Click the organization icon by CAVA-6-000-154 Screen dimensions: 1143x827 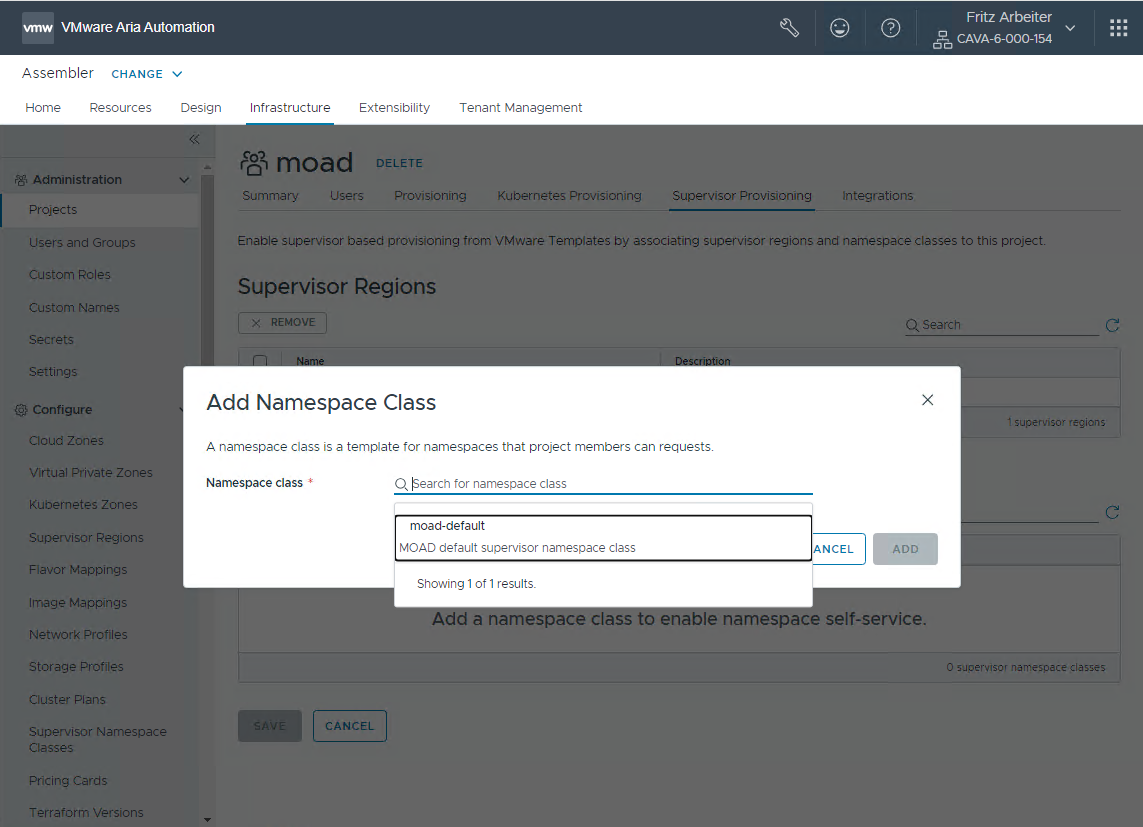(x=942, y=39)
